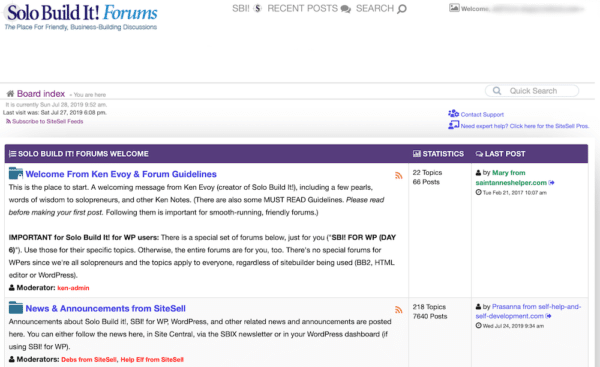Click the Last Post header icon
Viewport: 600px width, 367px height.
[479, 154]
